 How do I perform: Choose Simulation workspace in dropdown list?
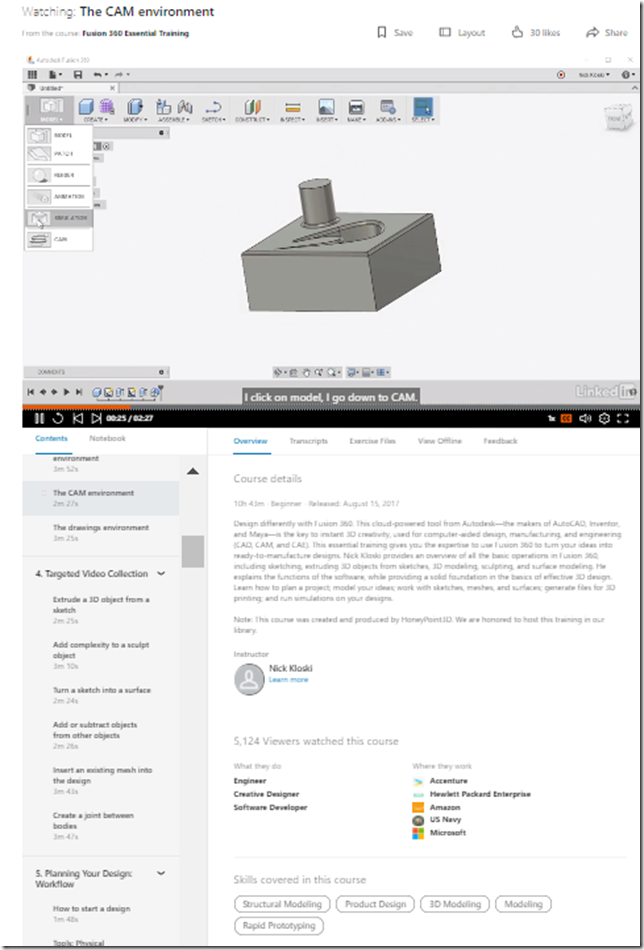(x=59, y=218)
